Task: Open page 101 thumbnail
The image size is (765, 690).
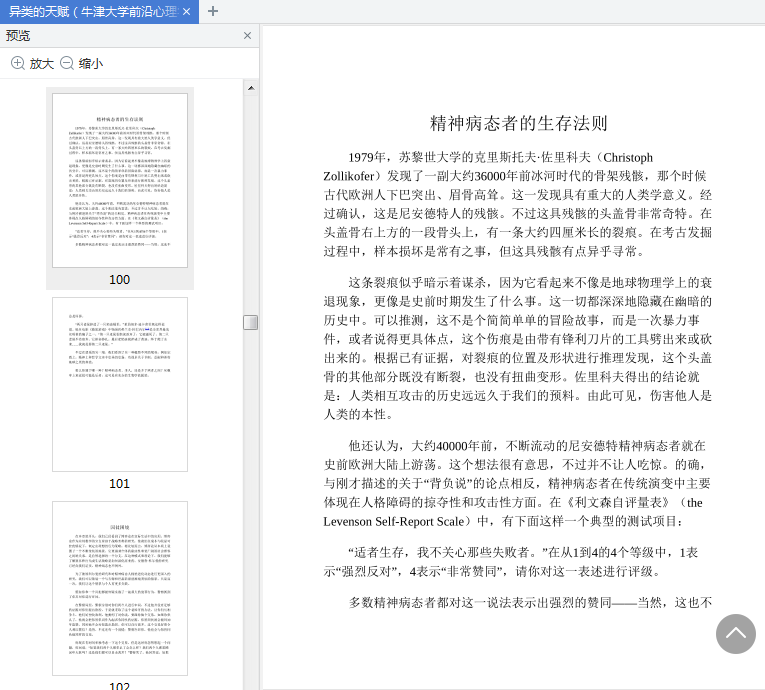Action: (x=120, y=385)
